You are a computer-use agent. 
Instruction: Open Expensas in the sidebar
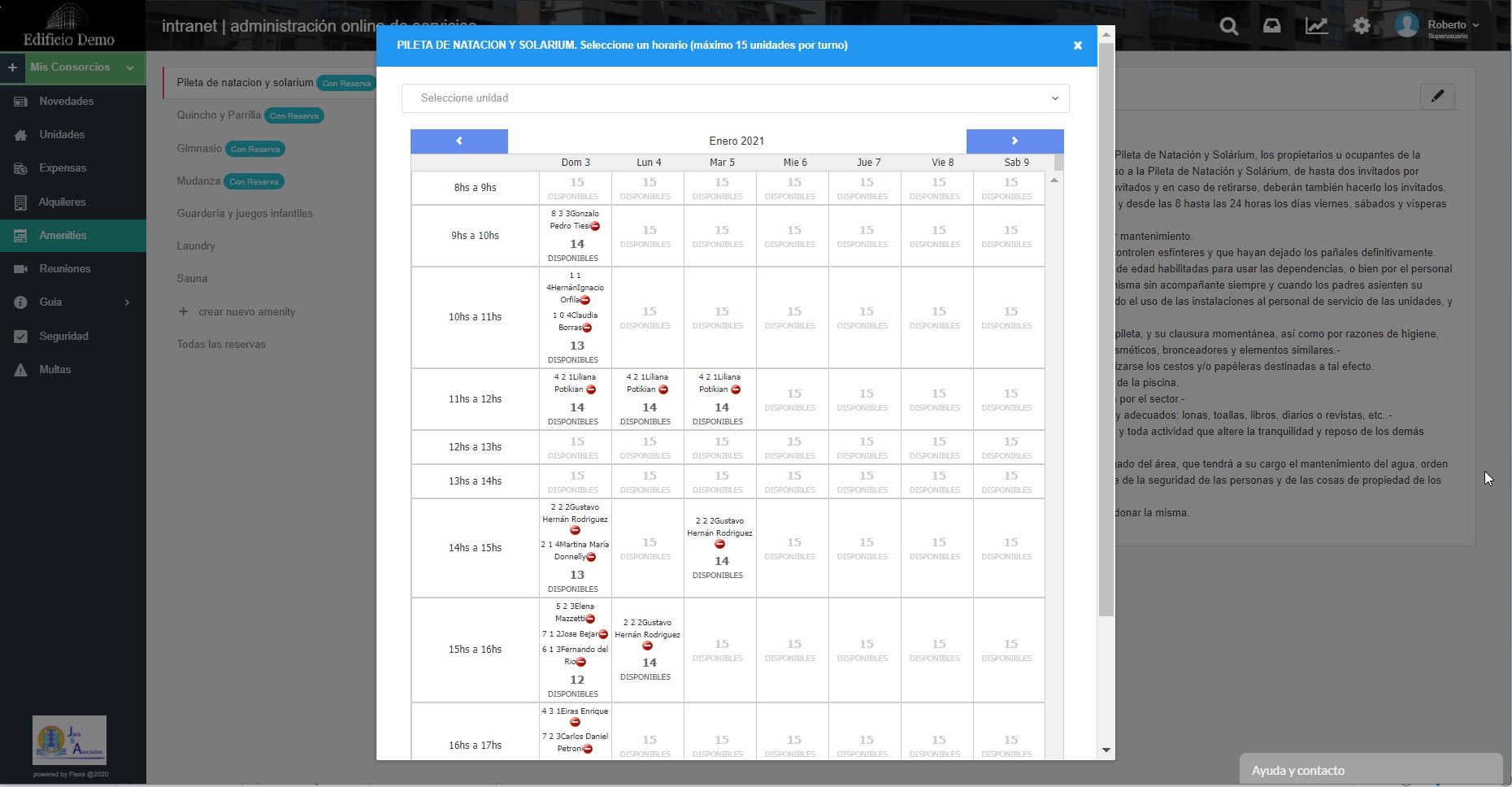63,168
